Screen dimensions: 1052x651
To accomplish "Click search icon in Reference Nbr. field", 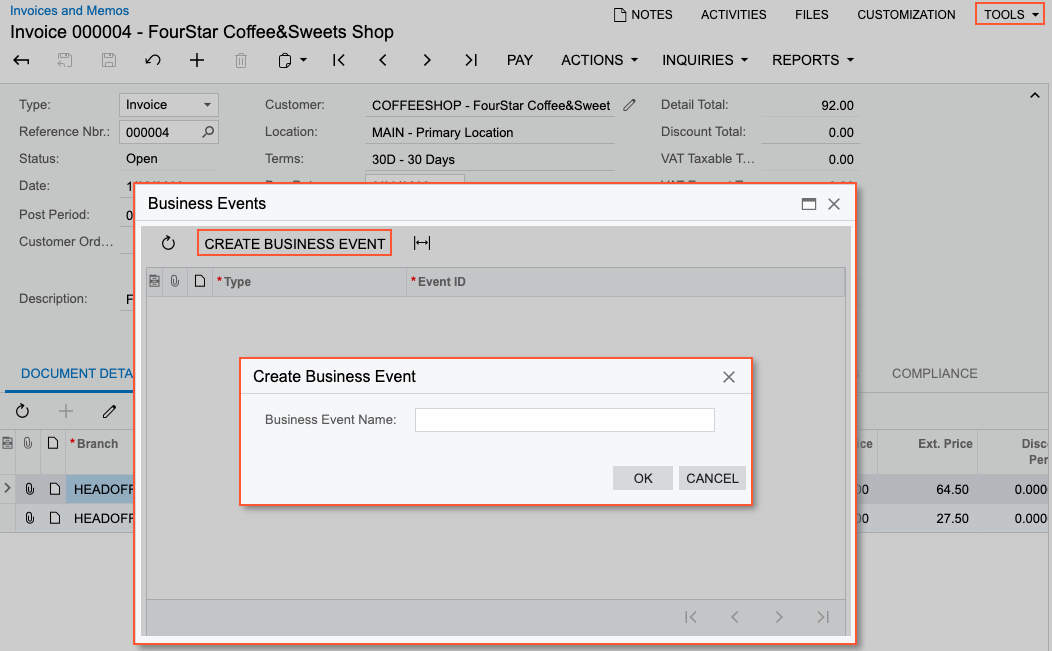I will 208,132.
